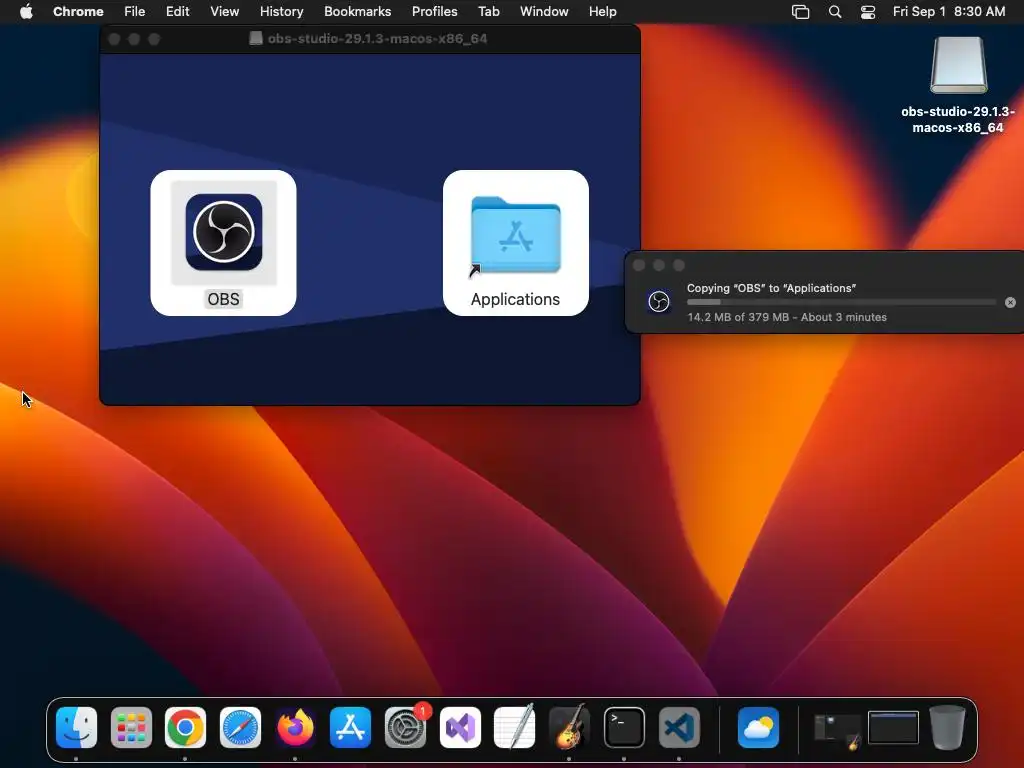Image resolution: width=1024 pixels, height=768 pixels.
Task: Open System Settings from the Dock
Action: point(405,728)
